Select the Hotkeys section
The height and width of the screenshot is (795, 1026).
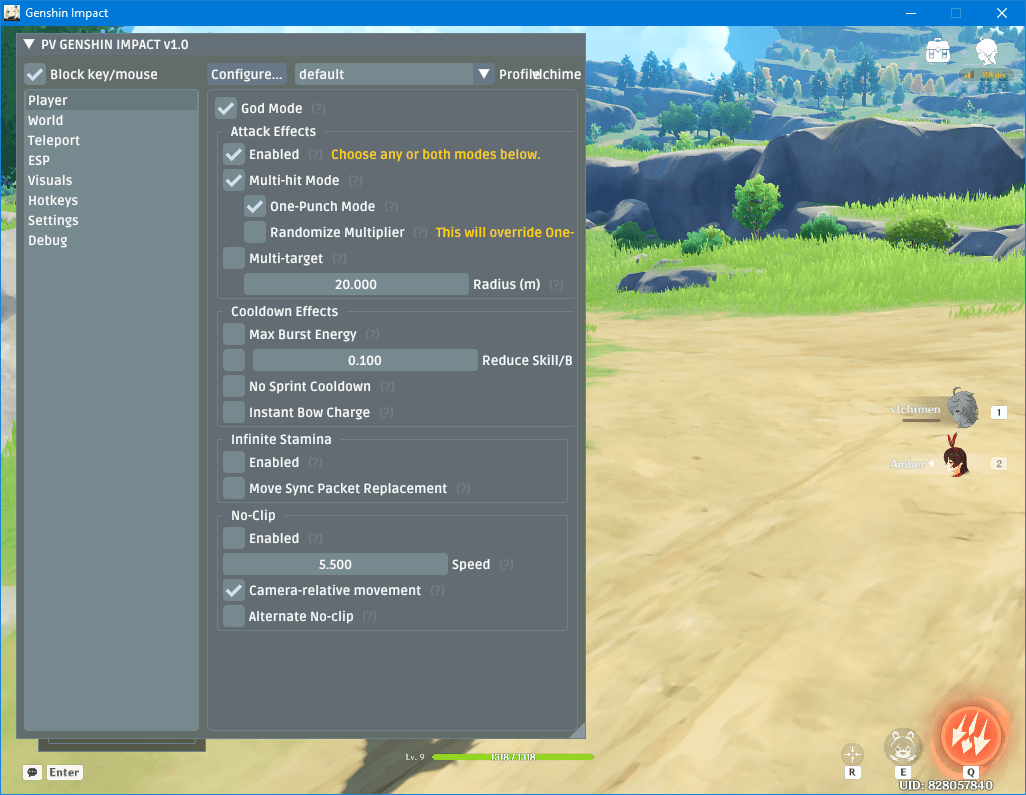(111, 200)
